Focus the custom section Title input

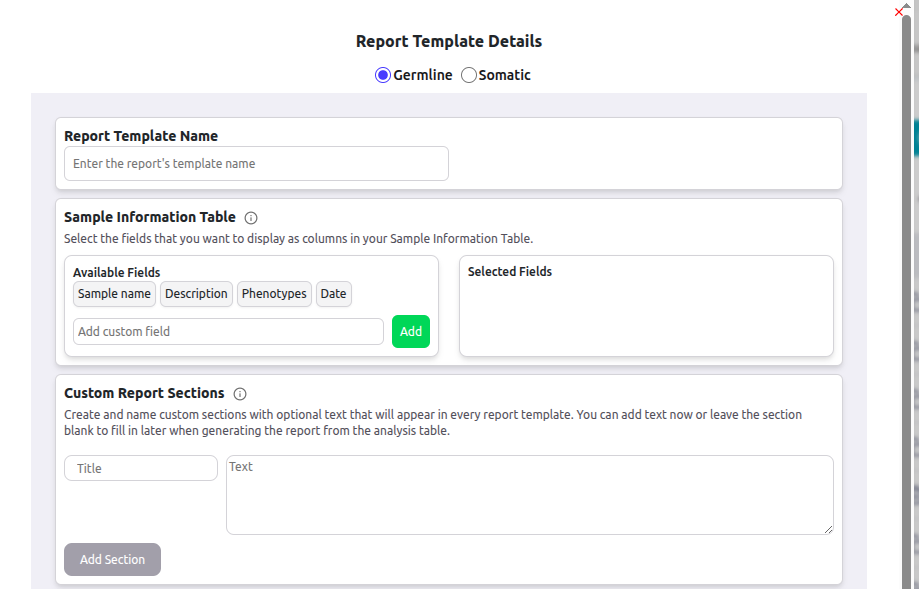click(141, 468)
